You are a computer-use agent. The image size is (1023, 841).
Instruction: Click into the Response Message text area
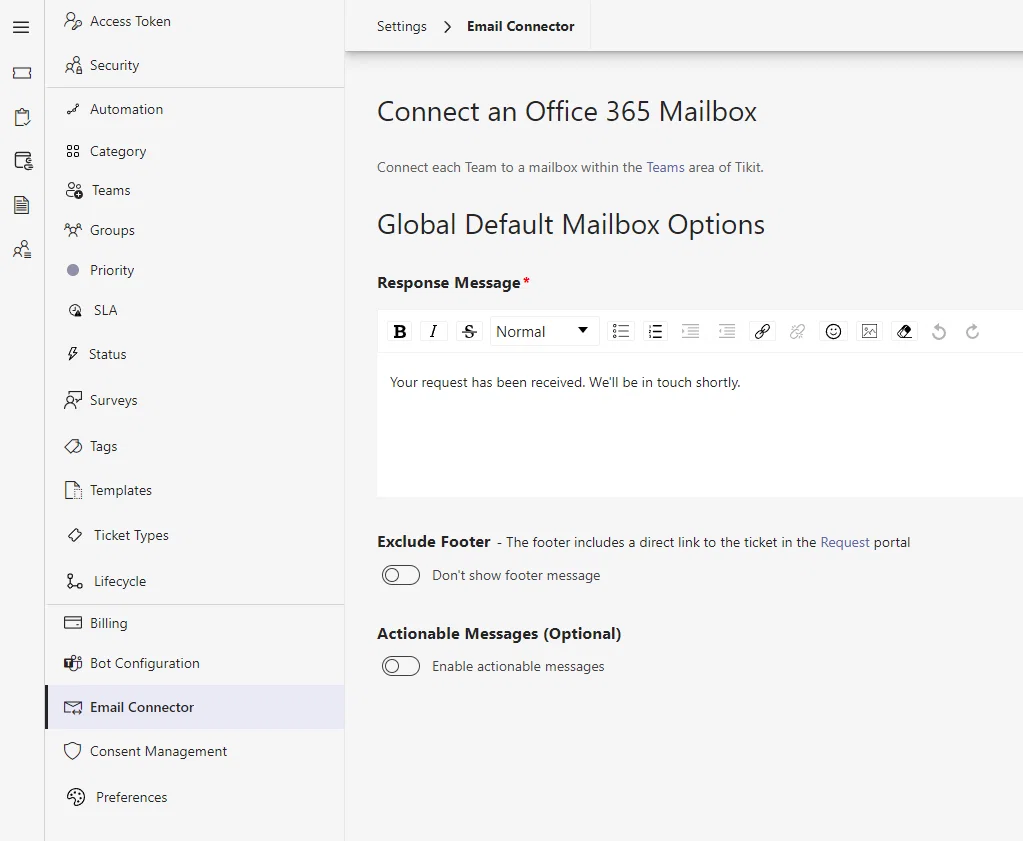(x=699, y=425)
